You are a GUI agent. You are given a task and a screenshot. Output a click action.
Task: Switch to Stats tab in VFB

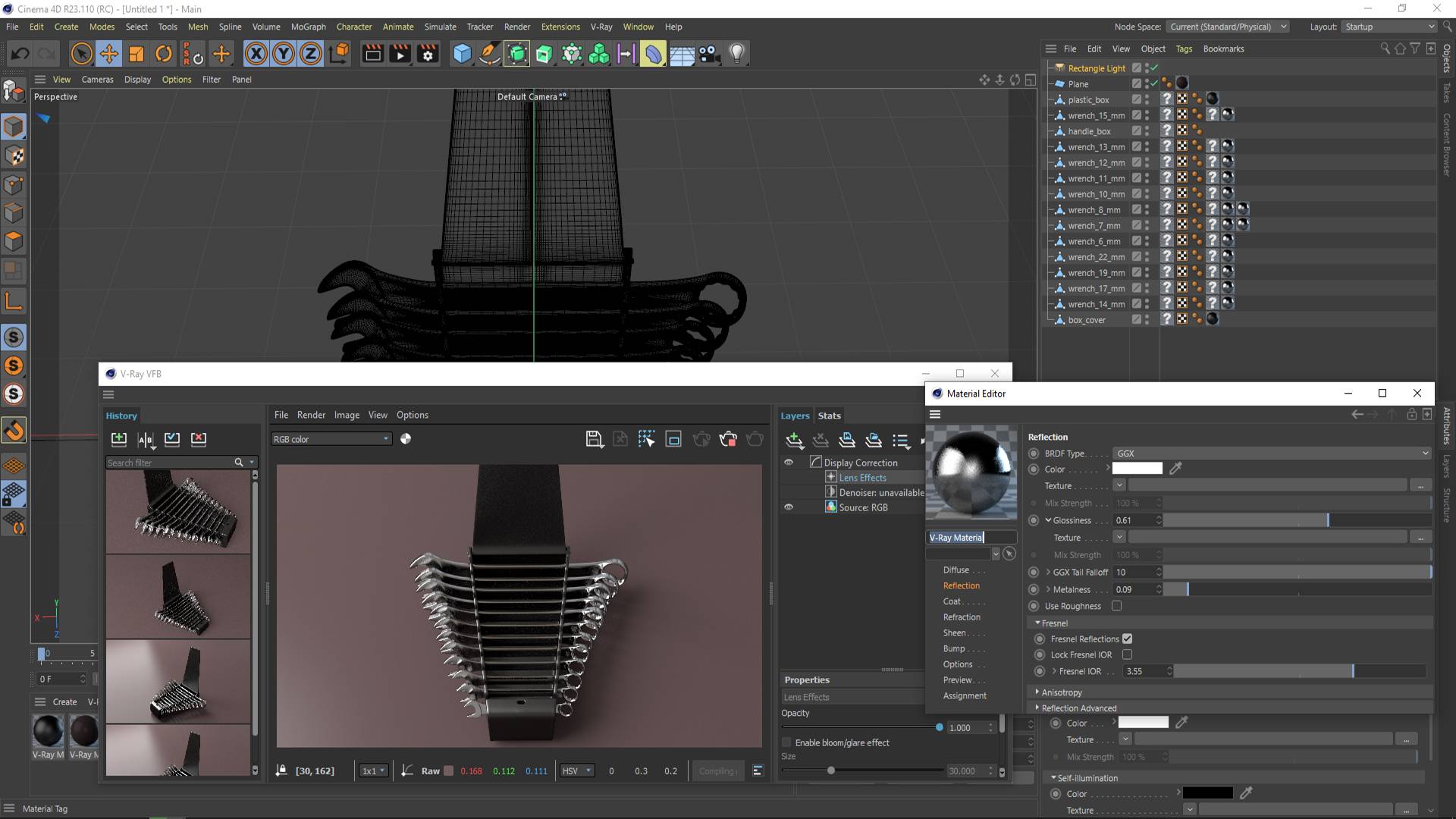(x=829, y=416)
